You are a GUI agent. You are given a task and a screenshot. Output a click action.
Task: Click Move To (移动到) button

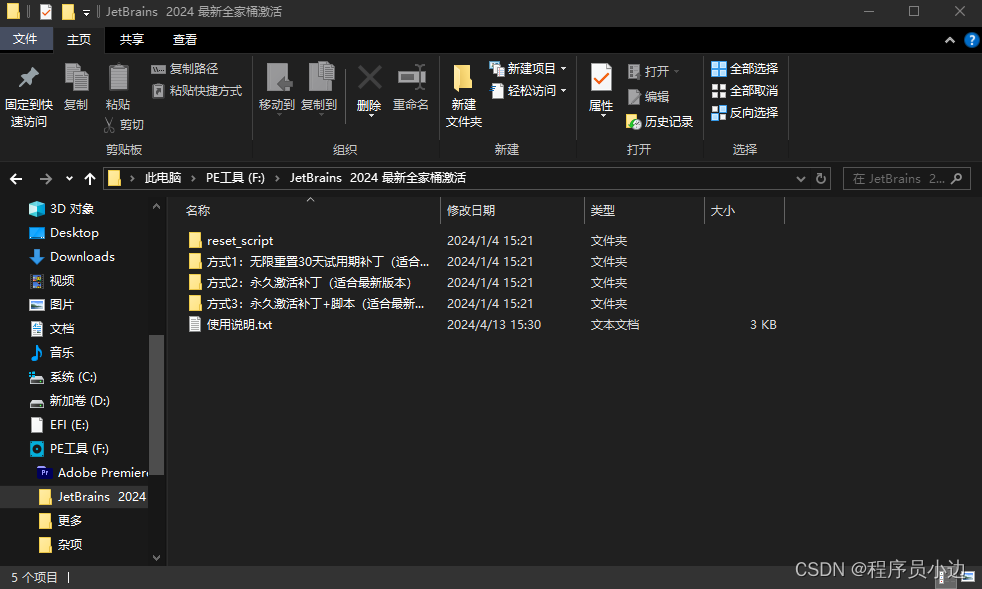277,88
